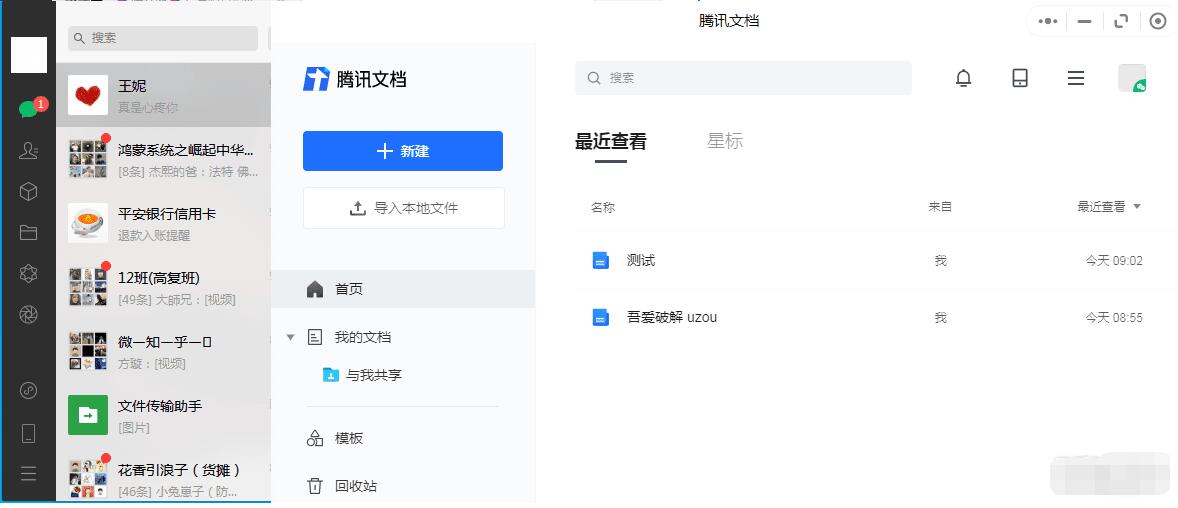This screenshot has height=508, width=1178.
Task: Switch to 星标 tab
Action: [725, 141]
